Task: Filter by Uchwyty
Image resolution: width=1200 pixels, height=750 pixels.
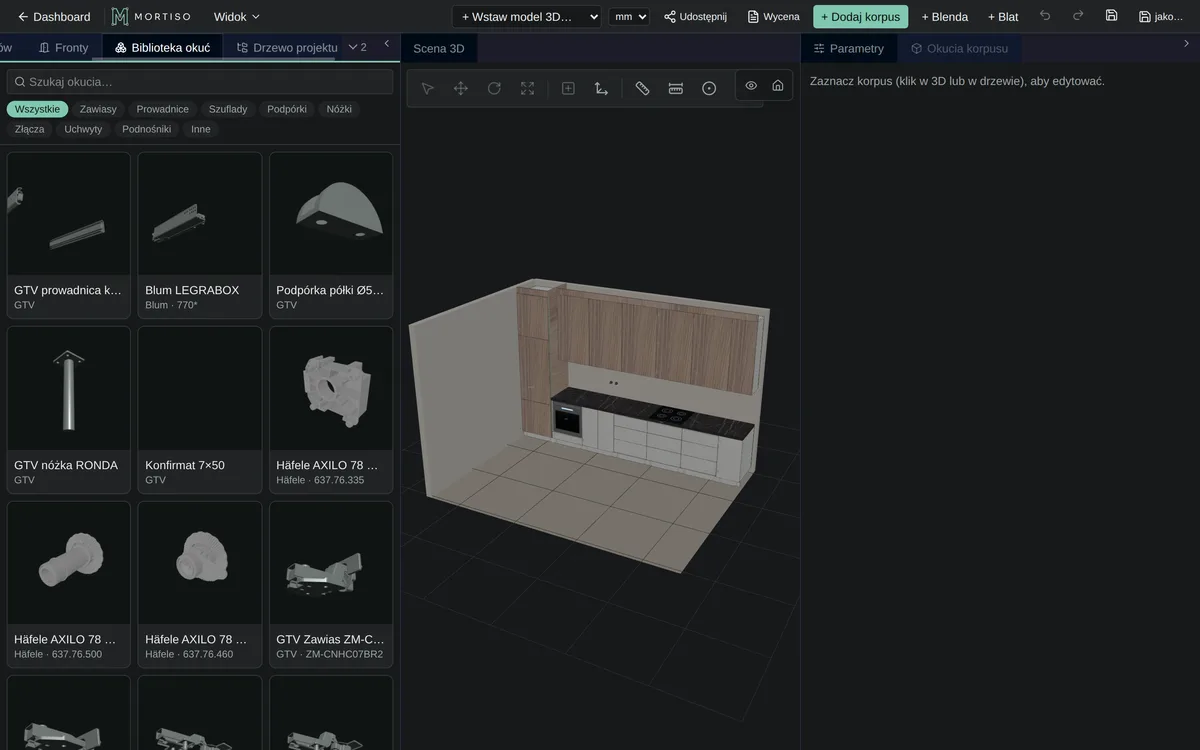Action: pos(83,129)
